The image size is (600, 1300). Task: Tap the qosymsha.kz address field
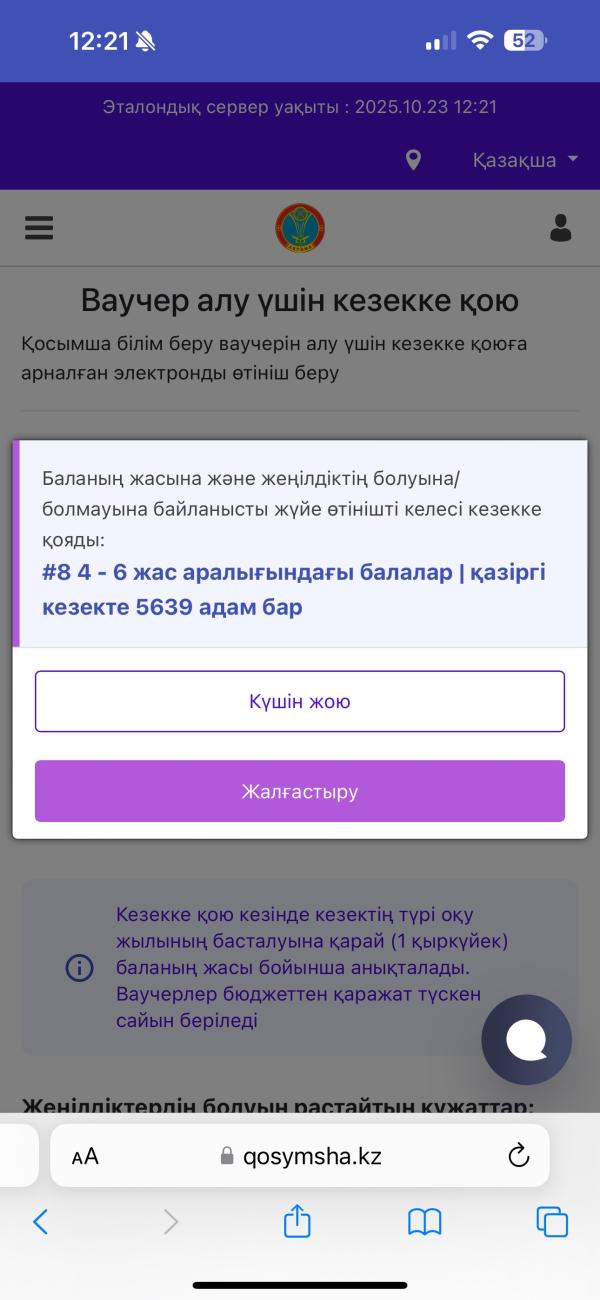pos(300,1156)
